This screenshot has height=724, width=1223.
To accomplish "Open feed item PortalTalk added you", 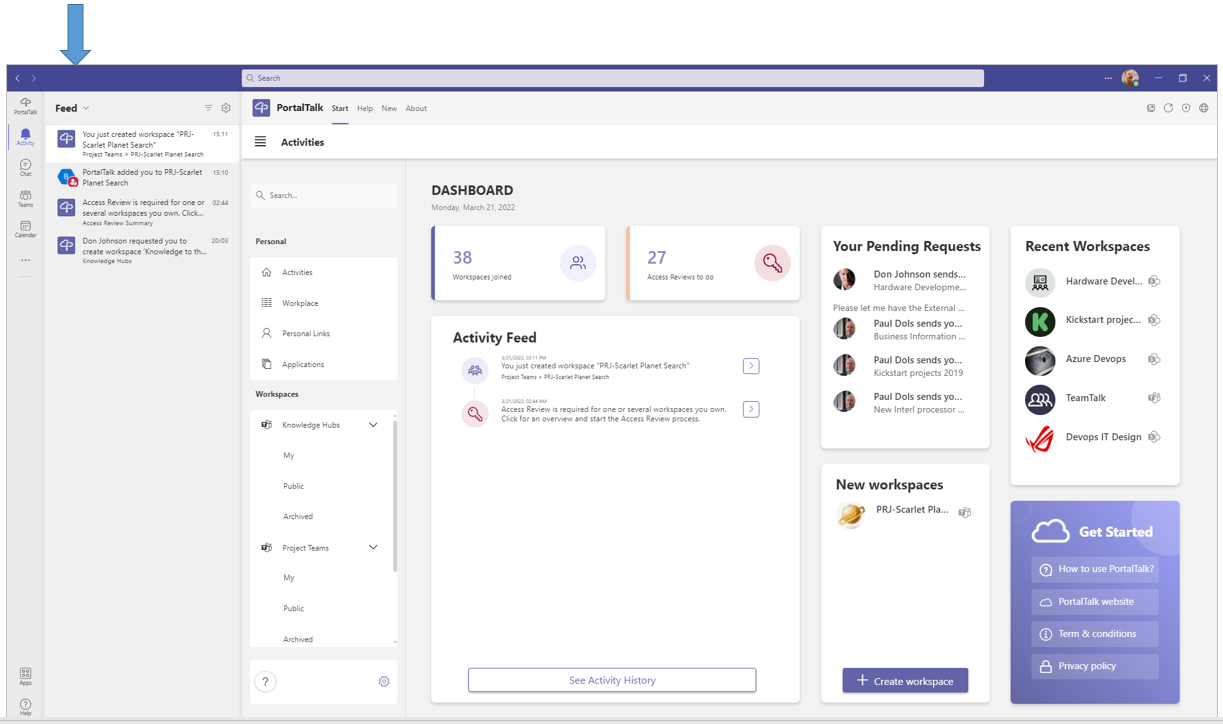I will click(143, 178).
